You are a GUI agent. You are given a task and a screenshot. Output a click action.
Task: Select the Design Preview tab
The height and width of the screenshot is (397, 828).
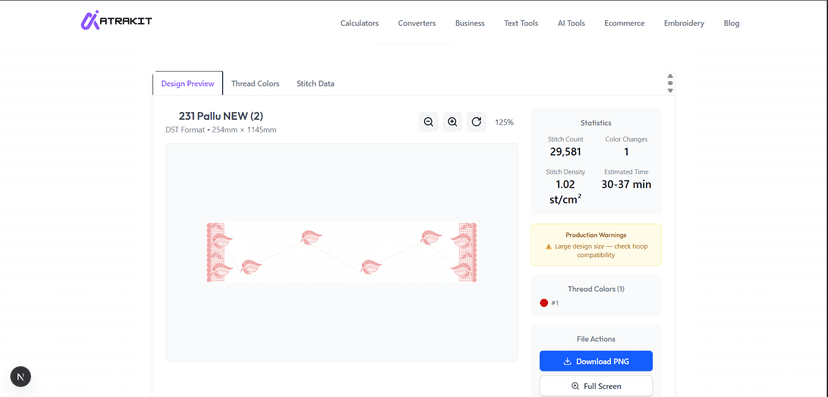coord(188,83)
